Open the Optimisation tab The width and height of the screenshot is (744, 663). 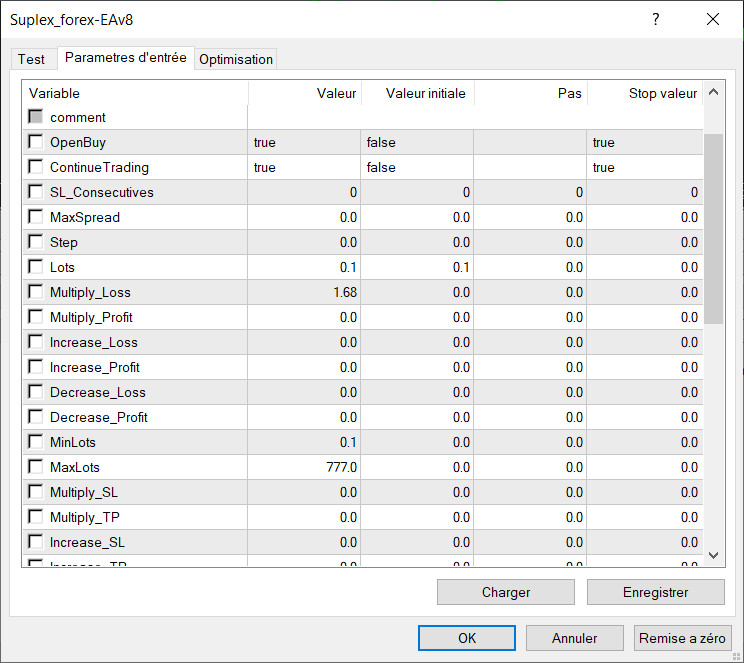(x=236, y=59)
